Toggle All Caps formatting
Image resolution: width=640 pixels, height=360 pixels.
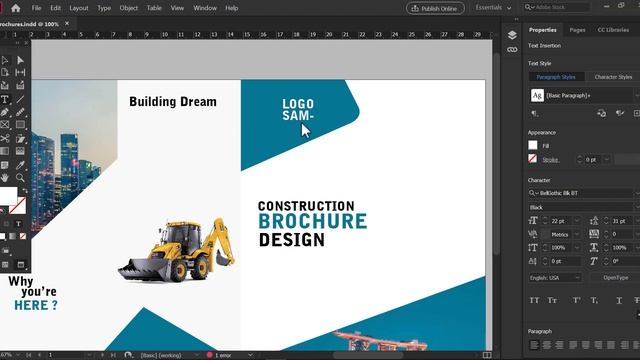point(534,300)
